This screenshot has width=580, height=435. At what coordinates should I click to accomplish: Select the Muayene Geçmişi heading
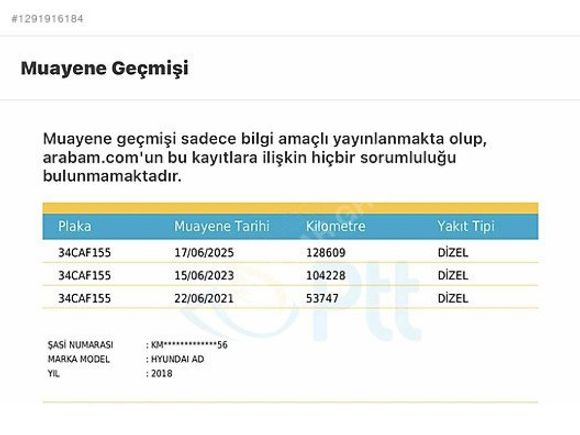105,68
